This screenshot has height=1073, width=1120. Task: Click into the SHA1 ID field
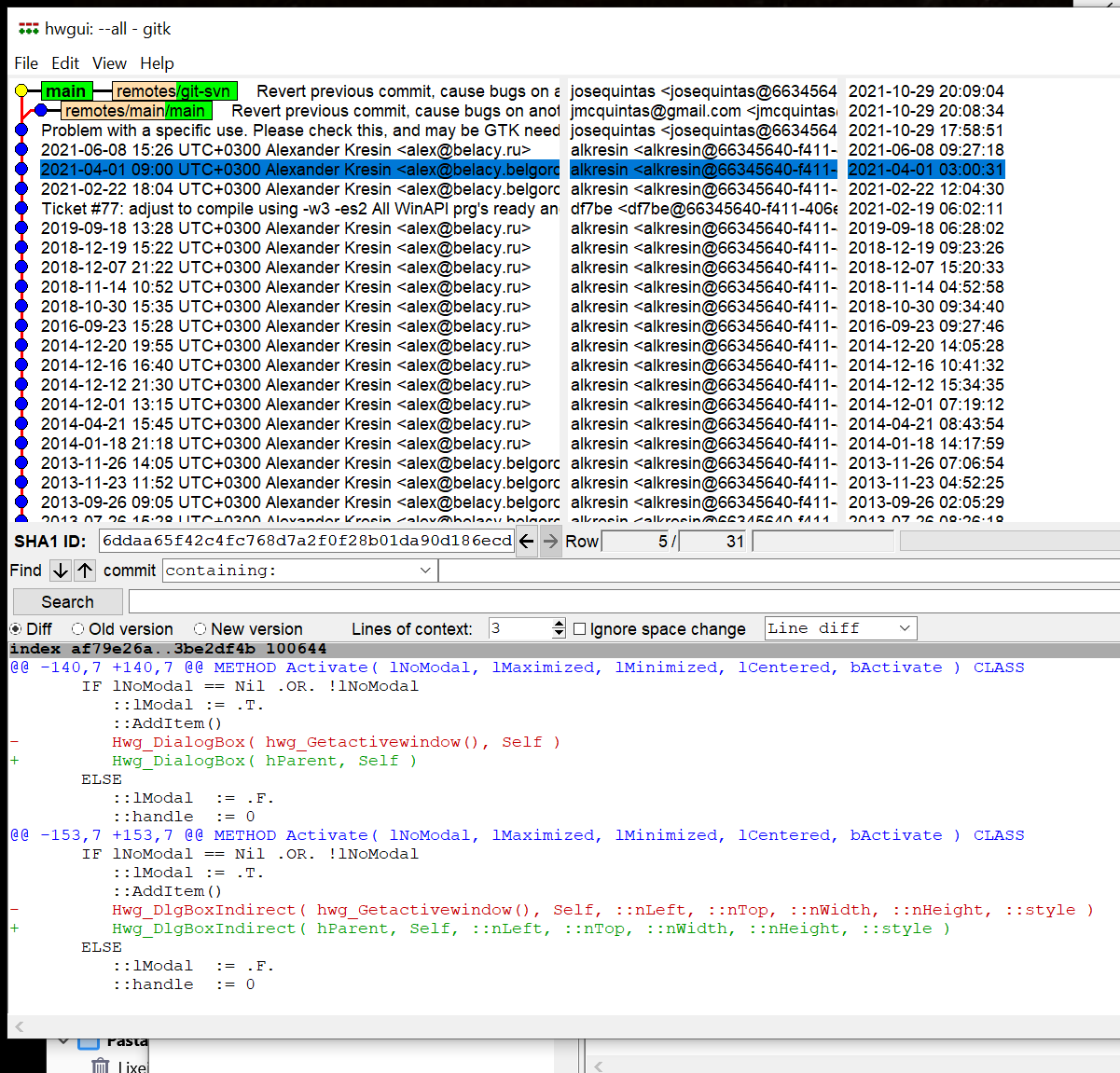point(306,541)
